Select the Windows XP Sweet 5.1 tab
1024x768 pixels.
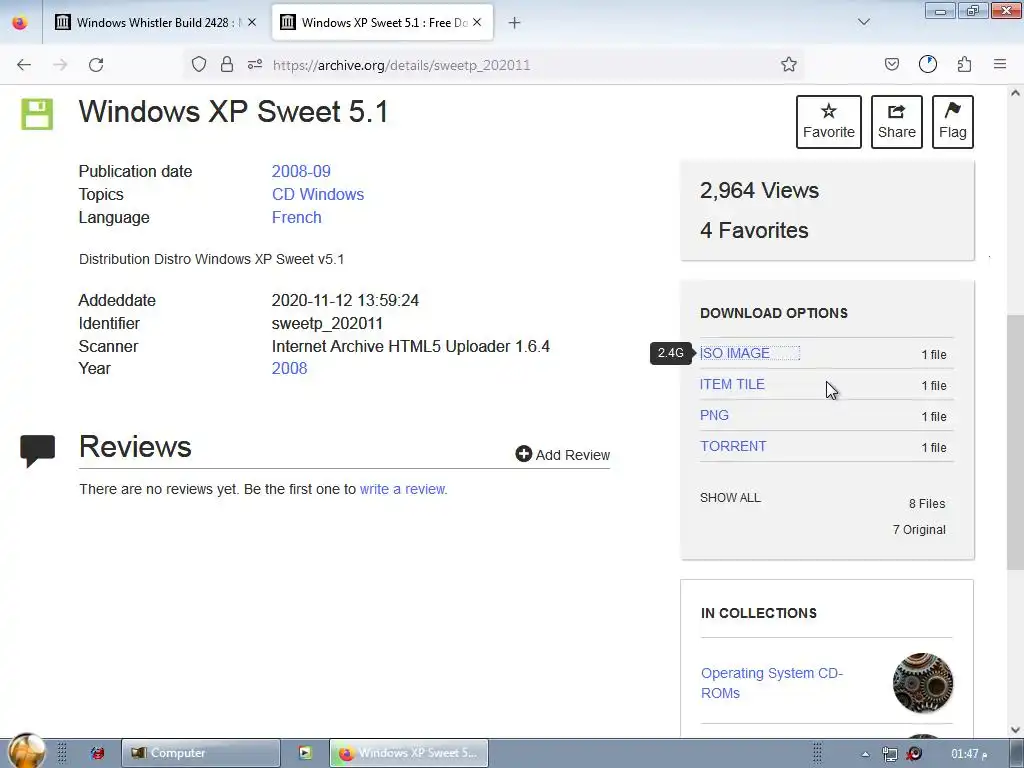pos(382,22)
